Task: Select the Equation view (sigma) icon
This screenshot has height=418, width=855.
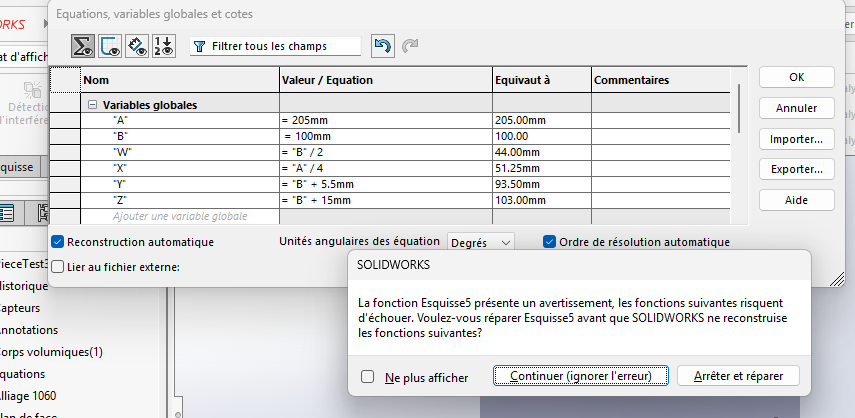Action: (84, 46)
